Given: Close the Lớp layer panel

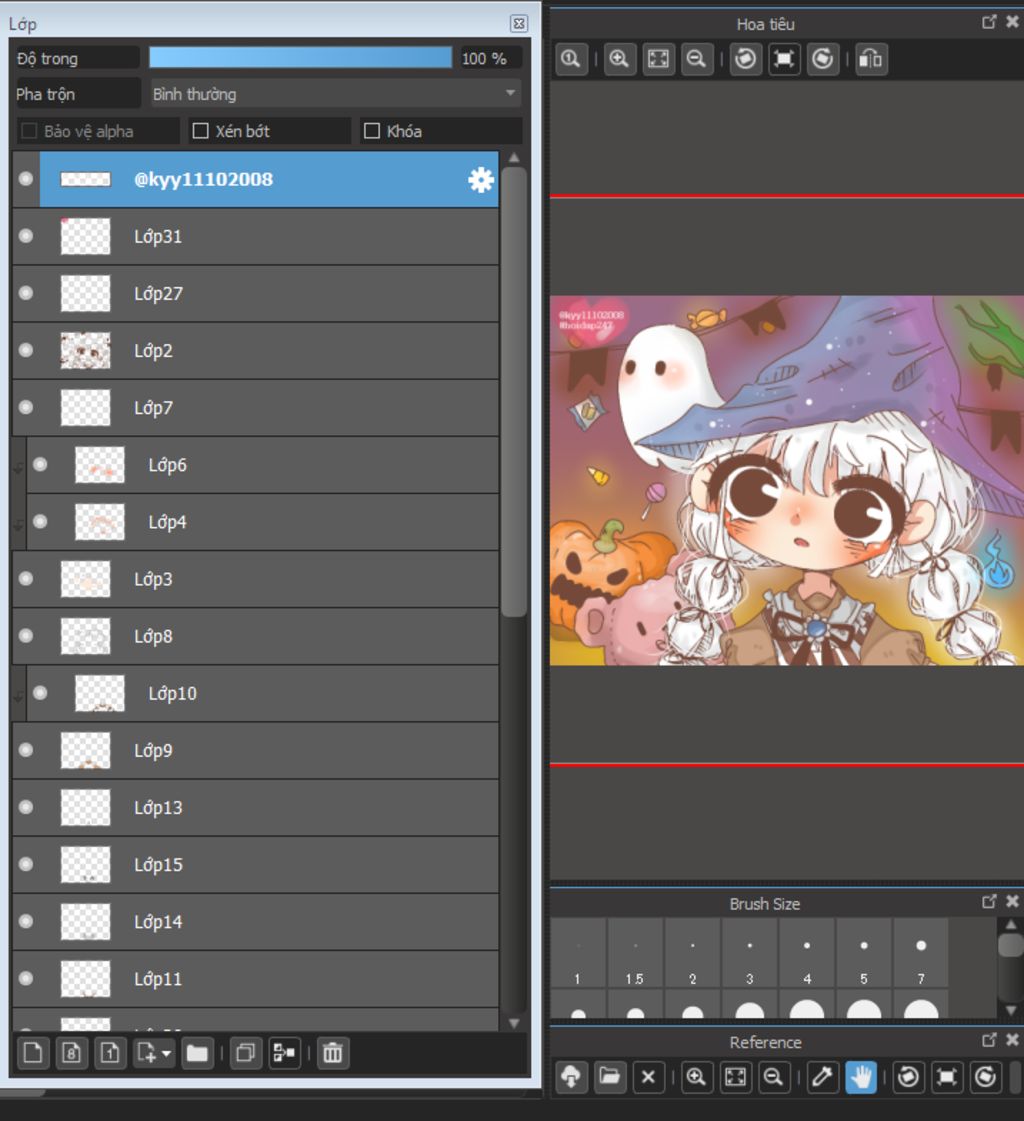Looking at the screenshot, I should (519, 24).
